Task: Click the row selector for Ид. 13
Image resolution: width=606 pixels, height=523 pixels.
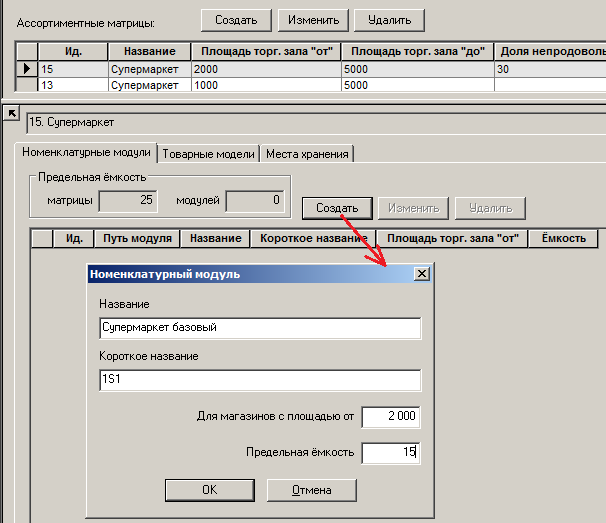Action: click(27, 85)
